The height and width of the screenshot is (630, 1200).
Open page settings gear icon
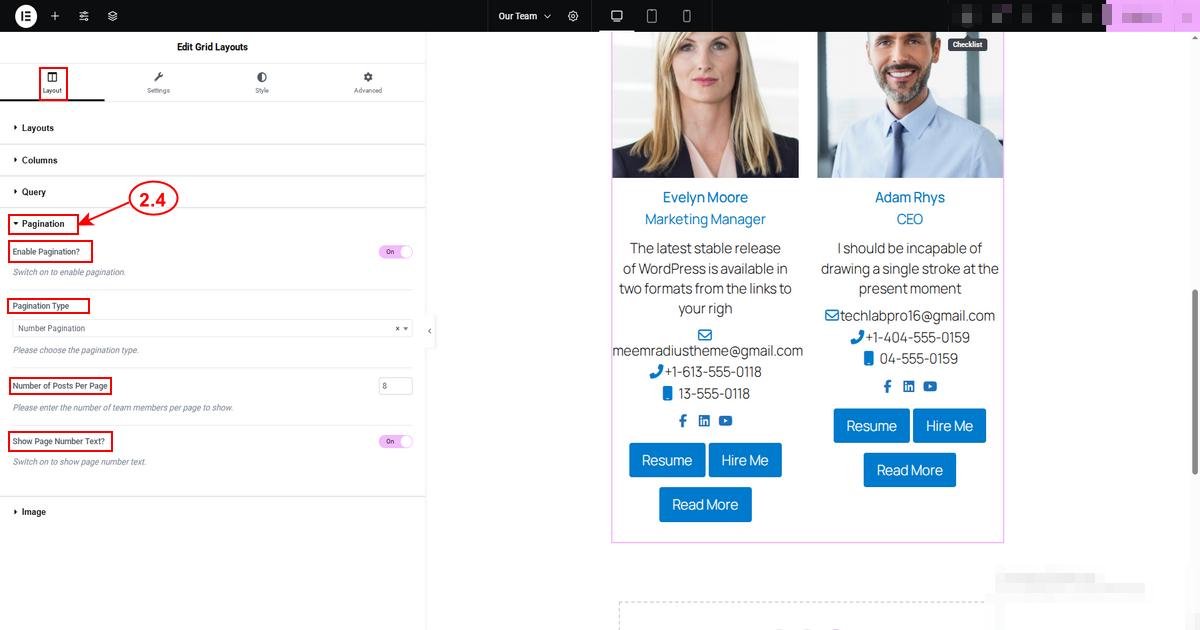pos(573,16)
